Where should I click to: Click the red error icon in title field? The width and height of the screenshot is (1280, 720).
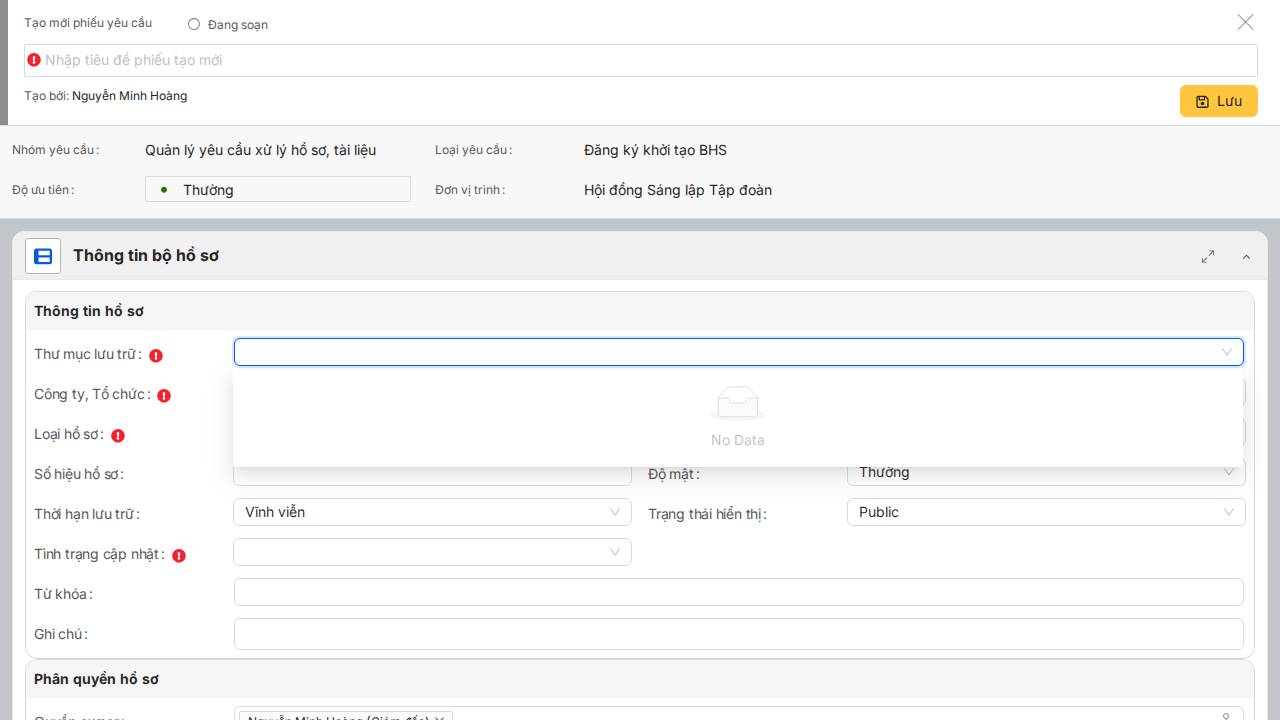(34, 60)
